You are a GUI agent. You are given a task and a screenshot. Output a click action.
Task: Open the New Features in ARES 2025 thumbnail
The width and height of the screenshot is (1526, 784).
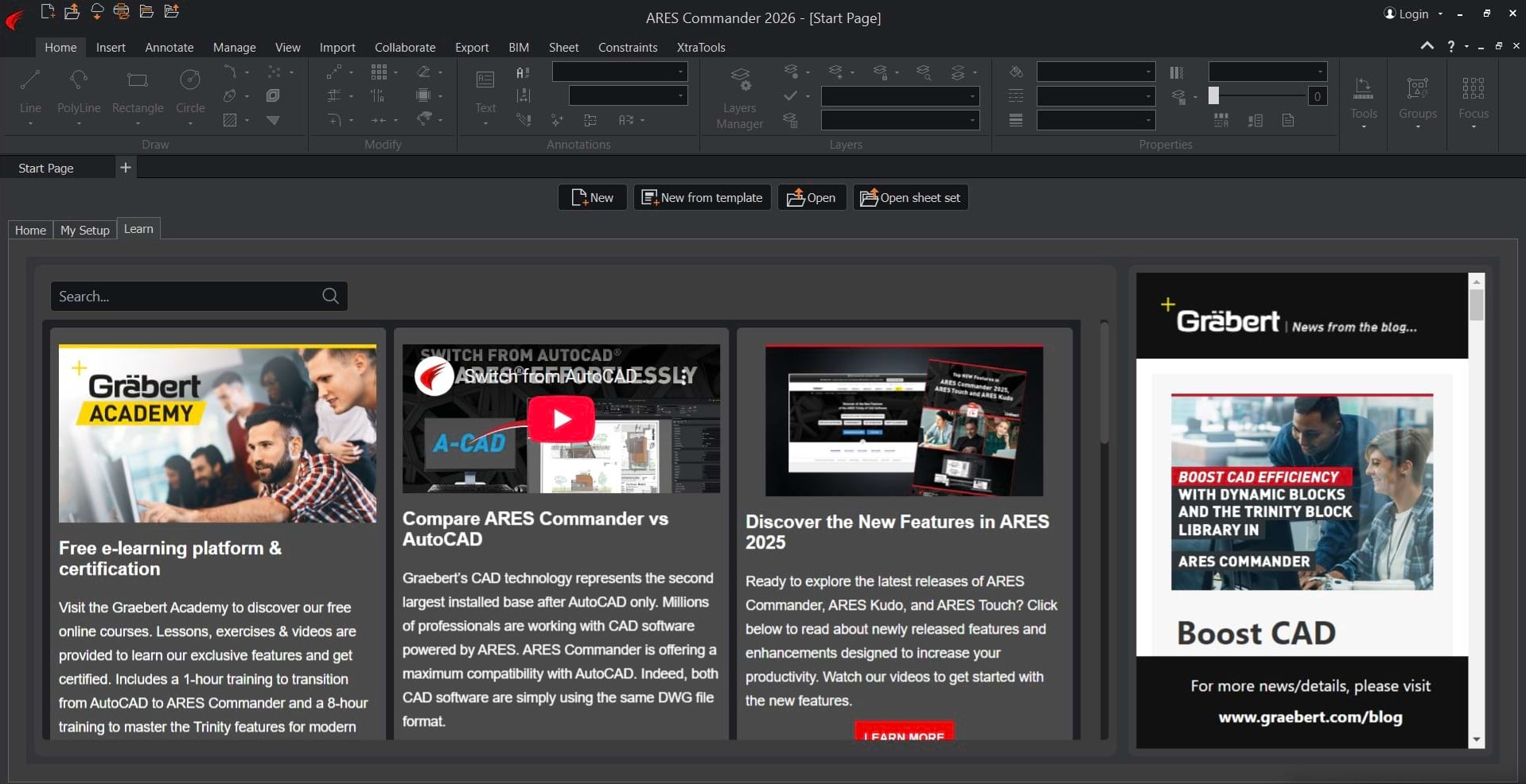pos(904,421)
